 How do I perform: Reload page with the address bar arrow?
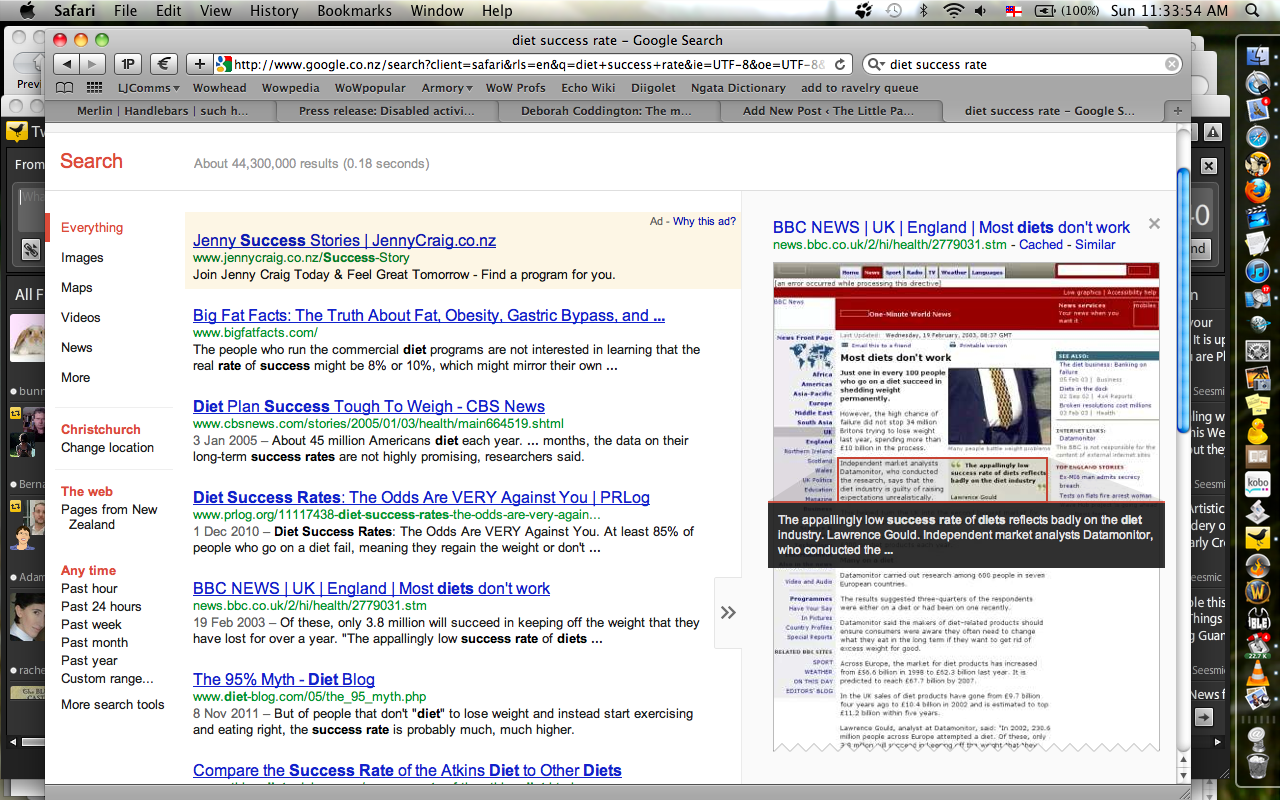840,64
